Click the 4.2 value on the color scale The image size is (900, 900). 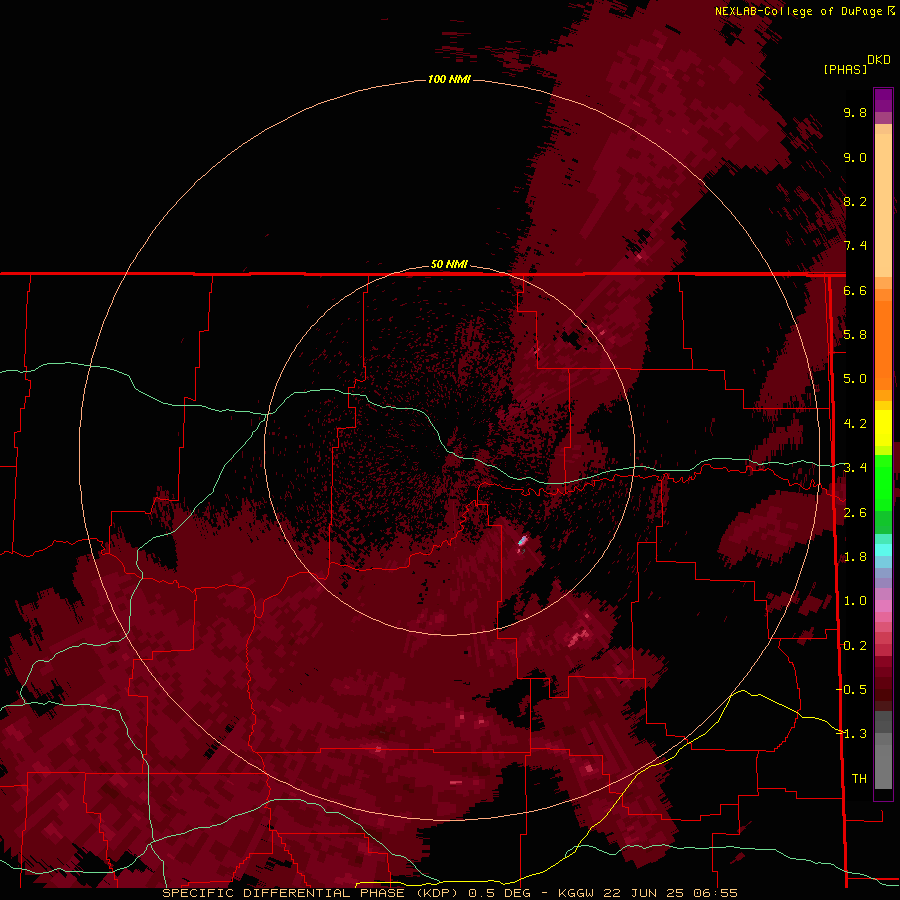[855, 424]
